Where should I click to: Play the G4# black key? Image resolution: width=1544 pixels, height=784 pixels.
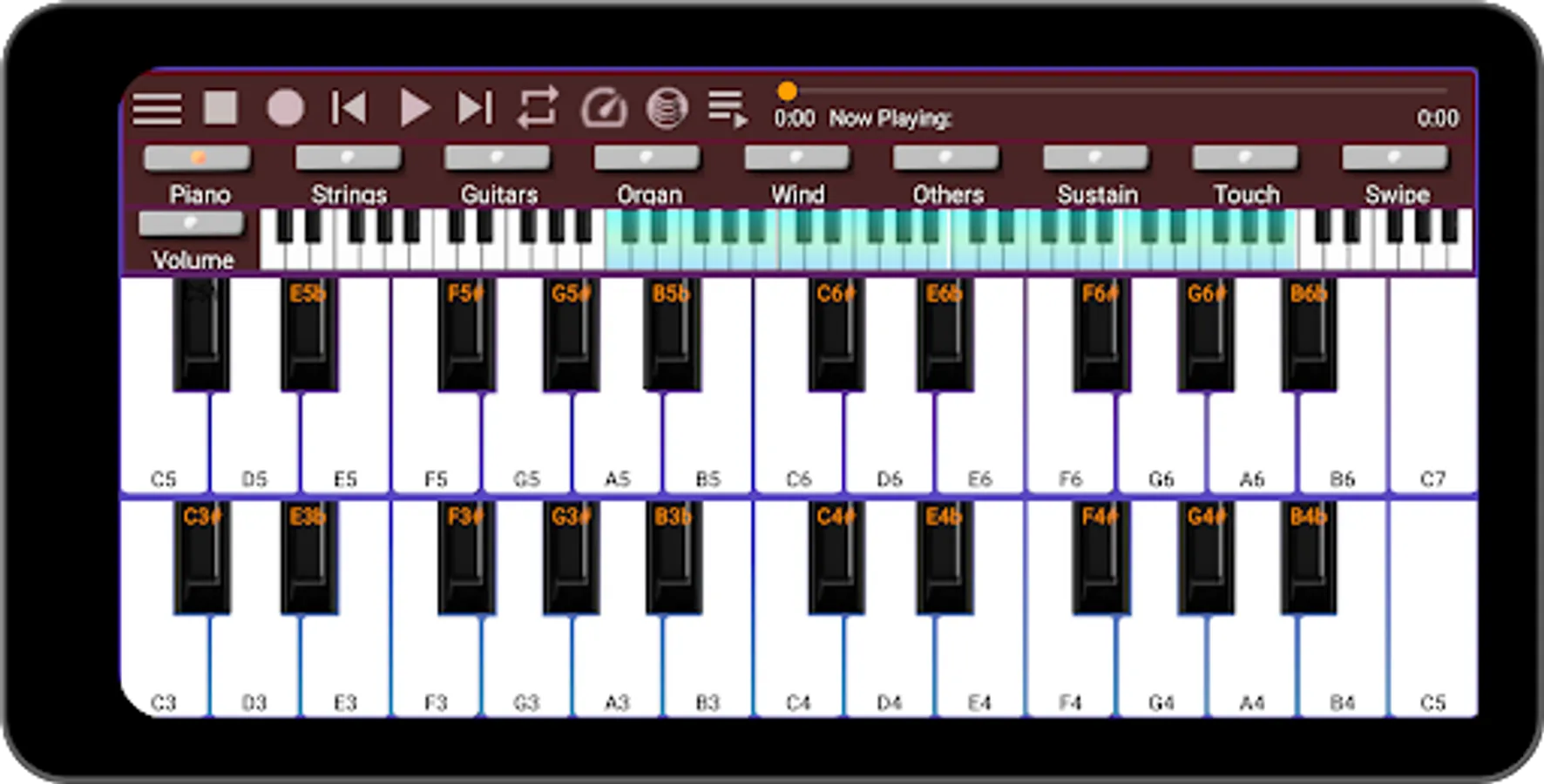pos(1206,558)
